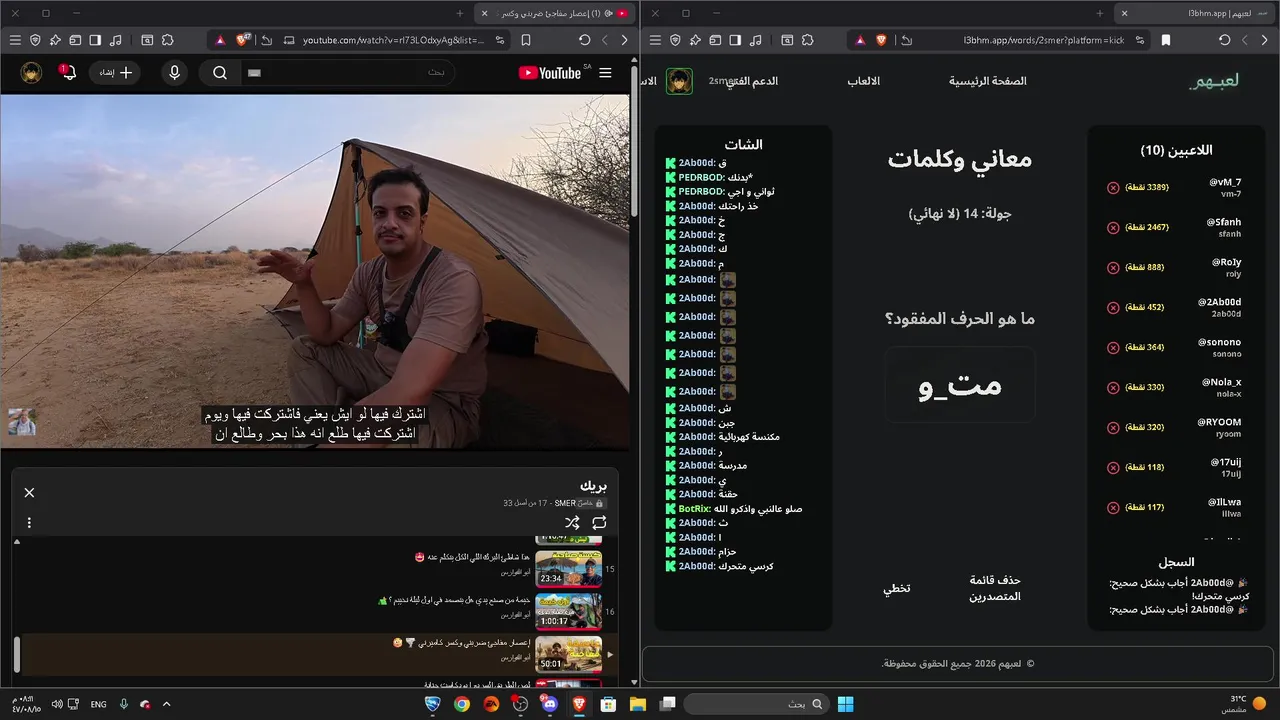Click playlist panel scrollbar thumb
This screenshot has height=720, width=1280.
tap(16, 654)
